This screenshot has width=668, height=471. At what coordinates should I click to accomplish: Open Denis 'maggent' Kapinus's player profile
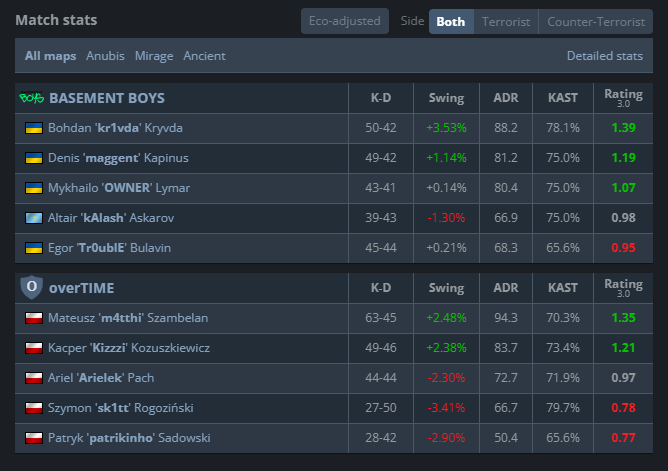(118, 158)
